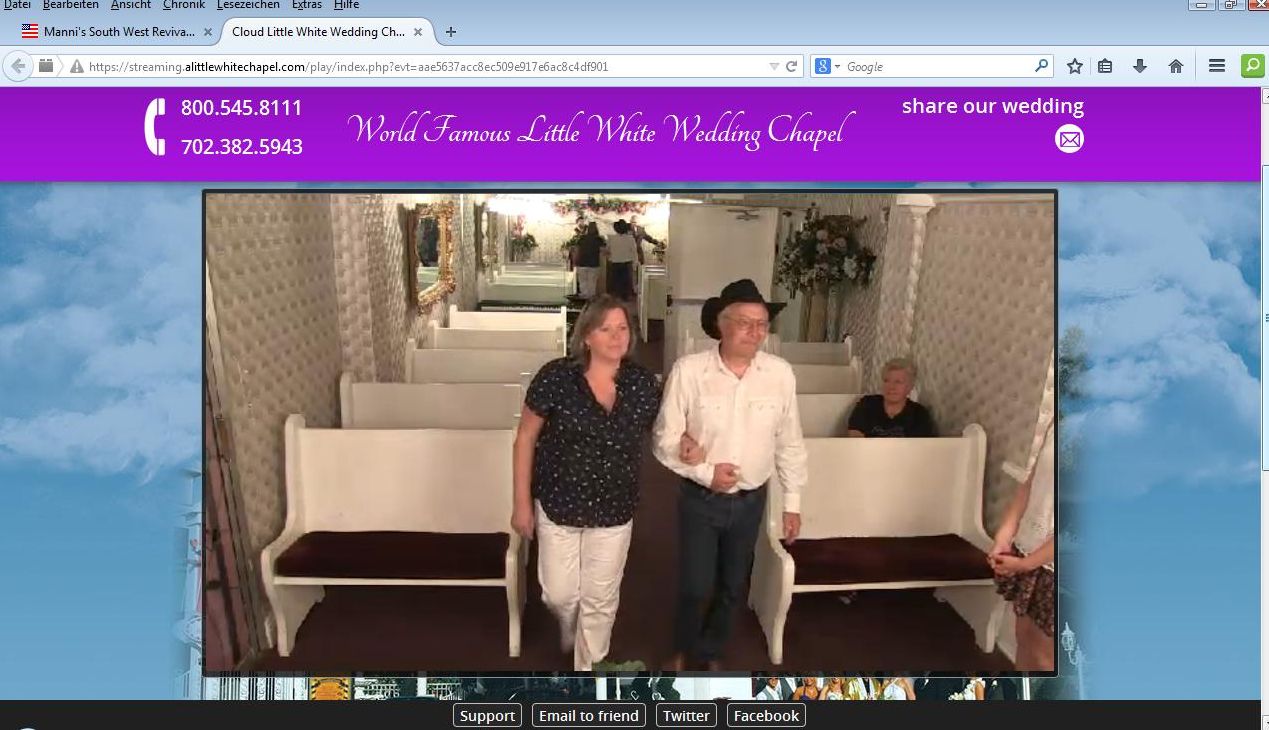Click the green search extension icon
The image size is (1269, 730).
(x=1252, y=66)
